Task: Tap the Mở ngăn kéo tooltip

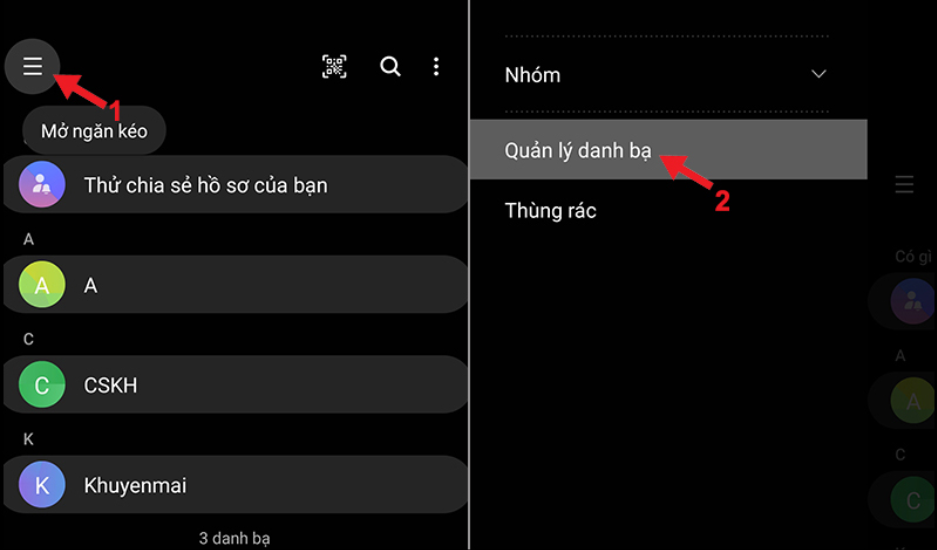Action: (x=94, y=131)
